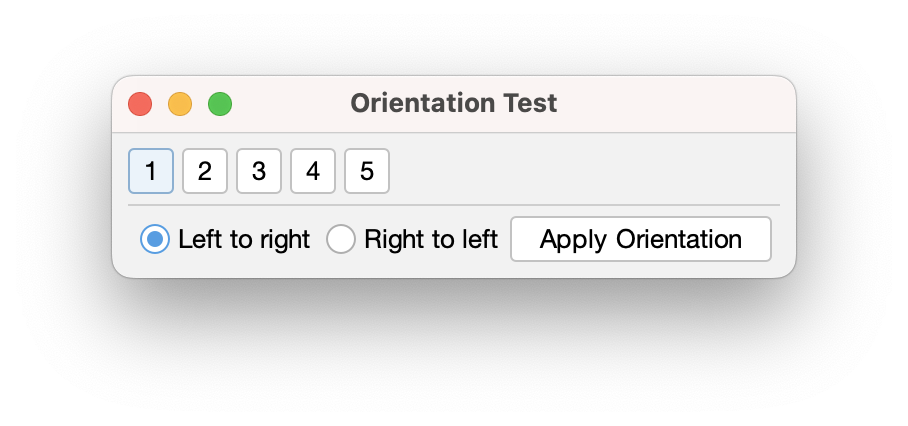Click the filled circle of Left to right option

click(155, 240)
